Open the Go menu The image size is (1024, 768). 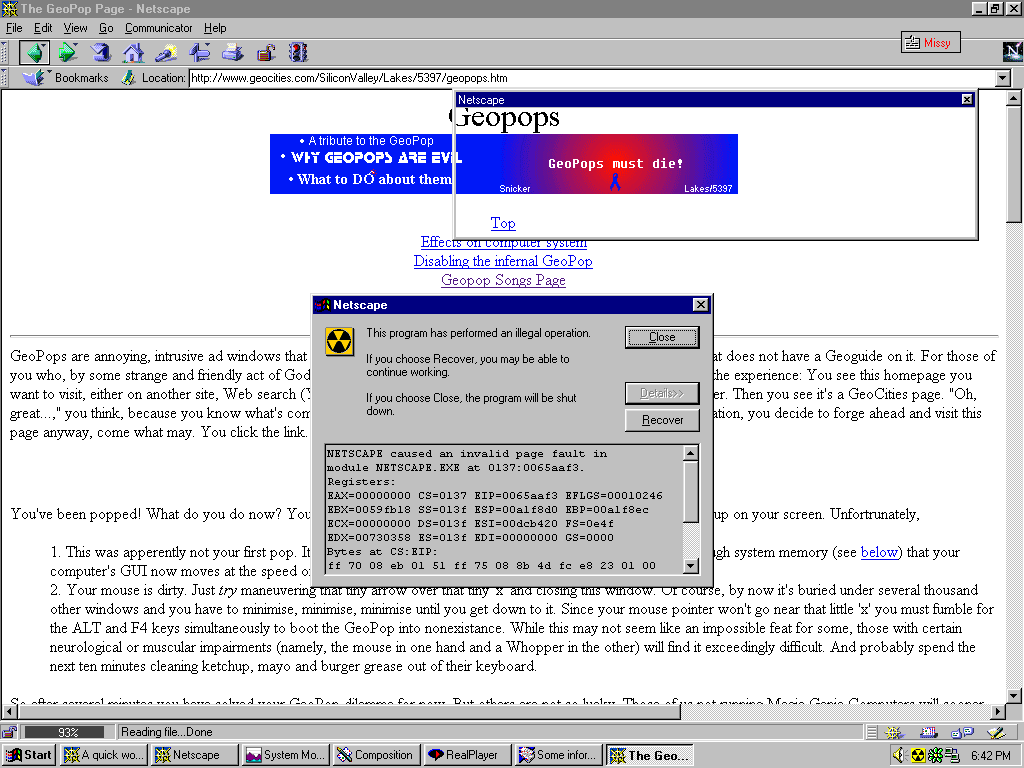point(106,28)
